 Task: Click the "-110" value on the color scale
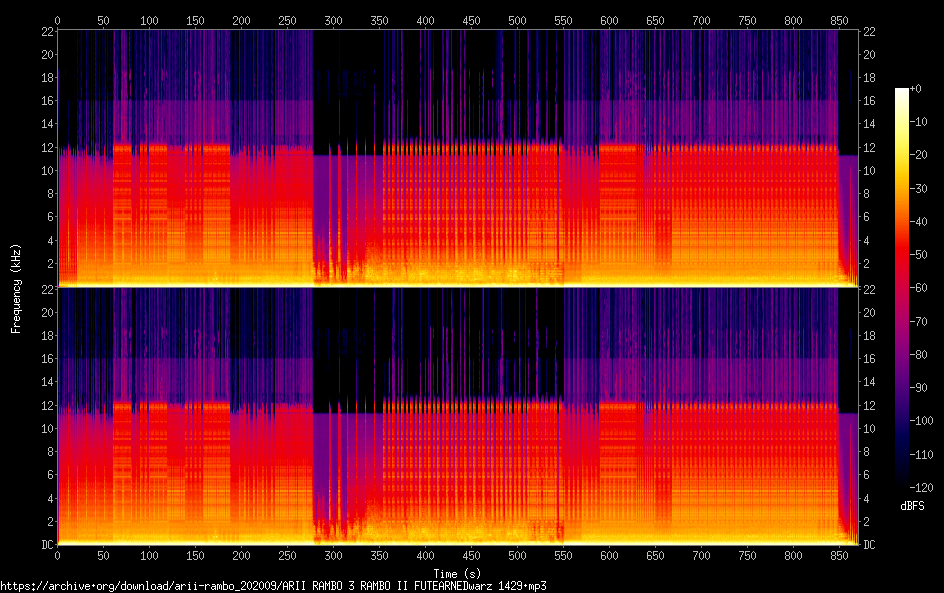coord(922,455)
